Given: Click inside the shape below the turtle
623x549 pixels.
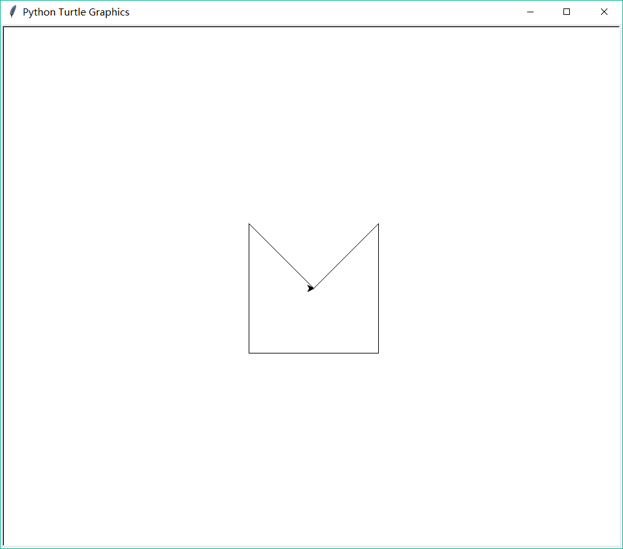Looking at the screenshot, I should (x=314, y=325).
